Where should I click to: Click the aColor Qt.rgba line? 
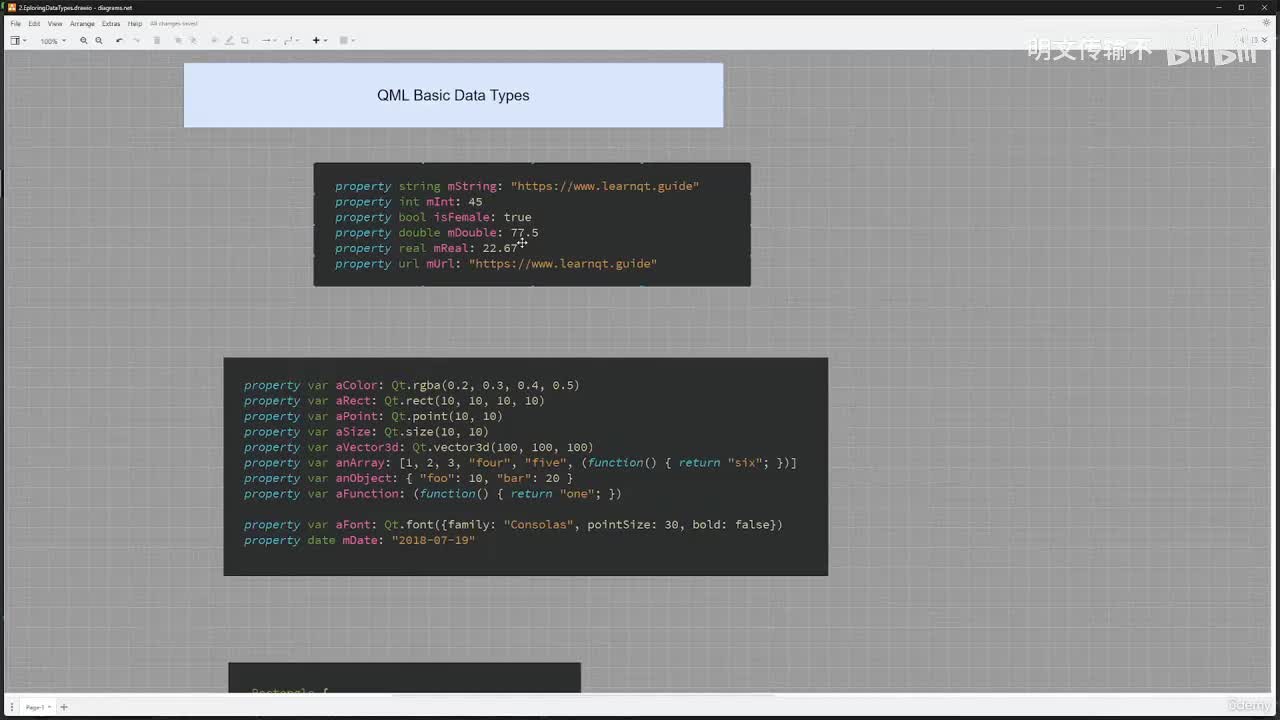click(412, 385)
